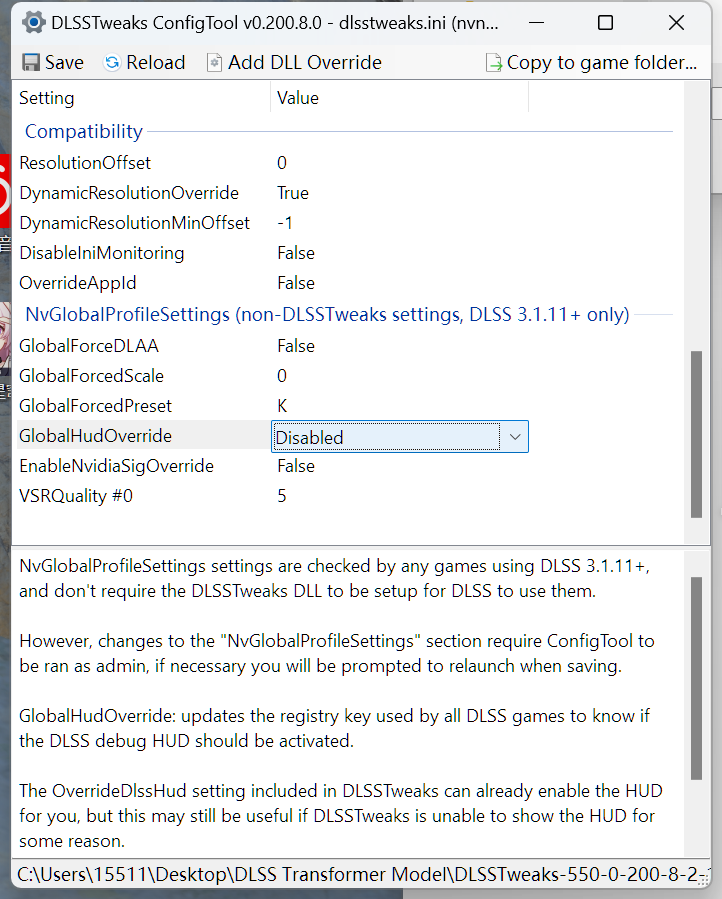
Task: Close the DLSSTweaks ConfigTool window
Action: tap(677, 22)
